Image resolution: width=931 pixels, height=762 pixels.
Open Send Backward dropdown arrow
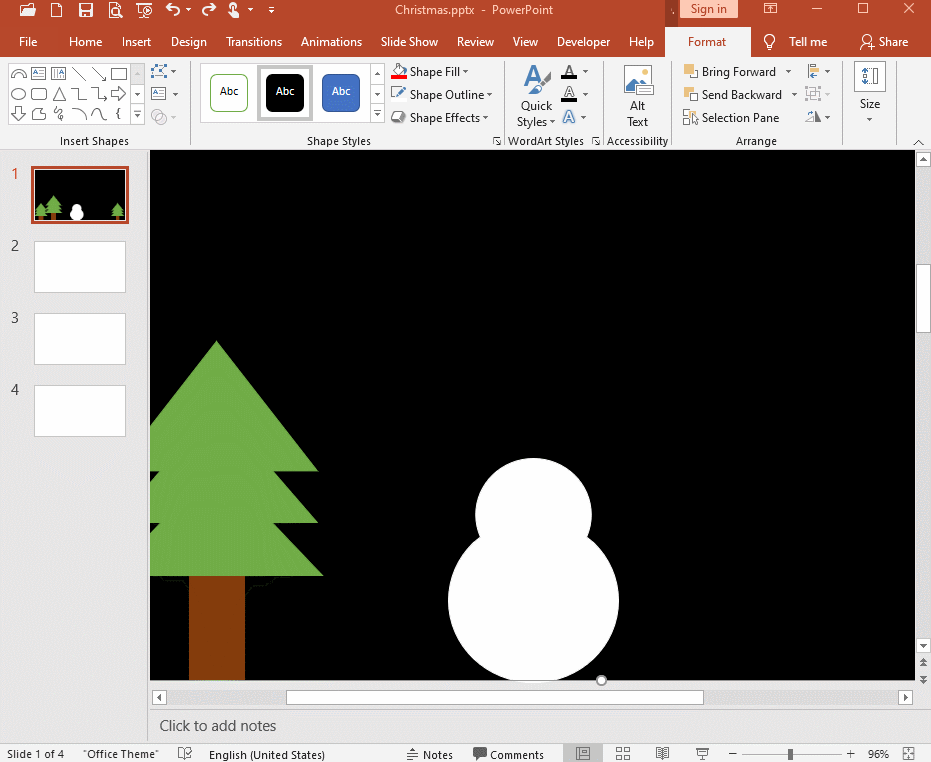(x=794, y=95)
